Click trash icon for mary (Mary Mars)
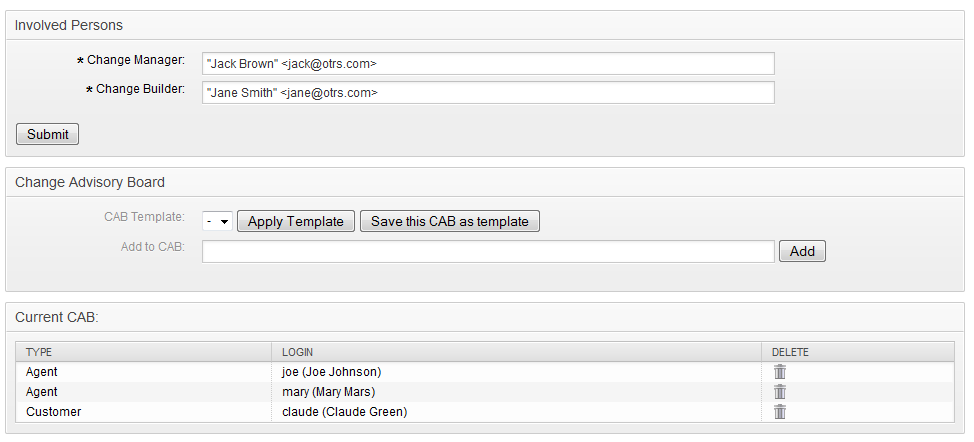 click(780, 392)
